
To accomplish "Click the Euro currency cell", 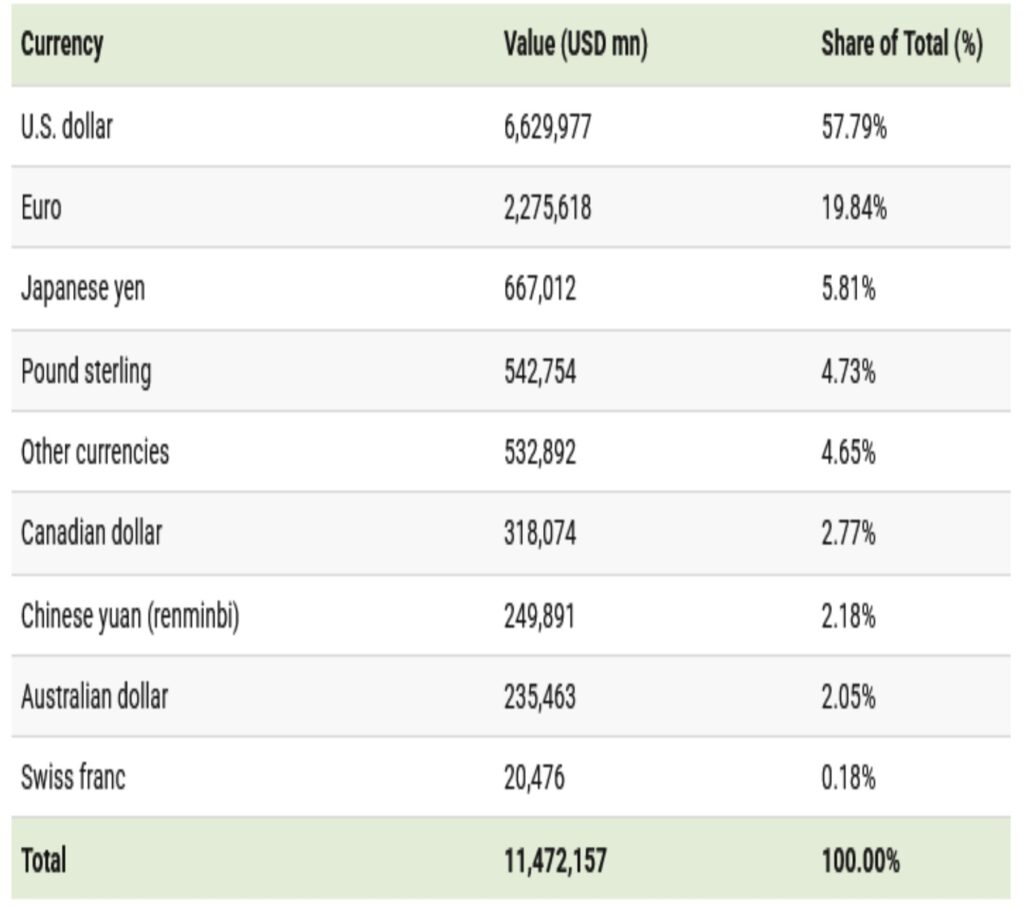I will point(41,208).
